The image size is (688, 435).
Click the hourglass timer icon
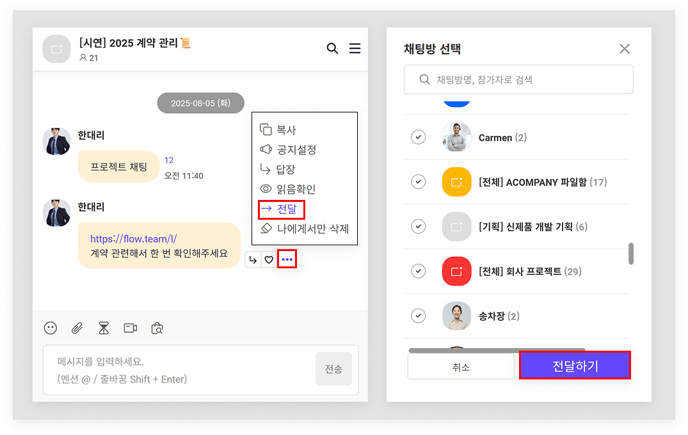[x=103, y=328]
